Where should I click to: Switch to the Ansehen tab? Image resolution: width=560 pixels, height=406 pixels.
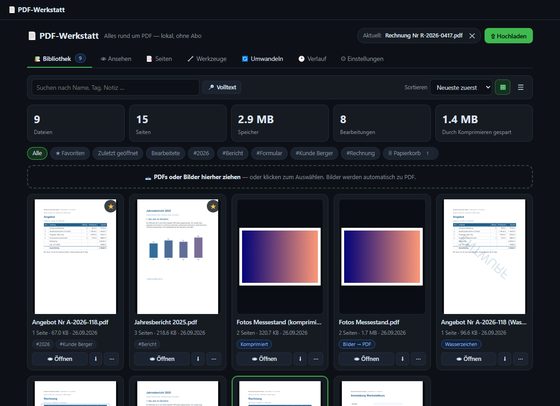point(116,59)
